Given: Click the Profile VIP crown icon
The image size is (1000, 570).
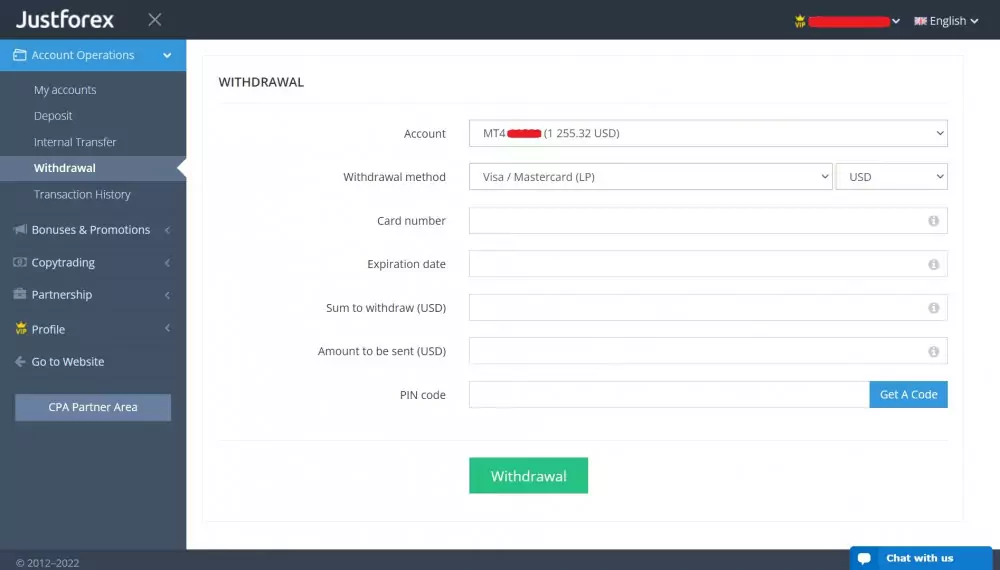Looking at the screenshot, I should (x=21, y=328).
